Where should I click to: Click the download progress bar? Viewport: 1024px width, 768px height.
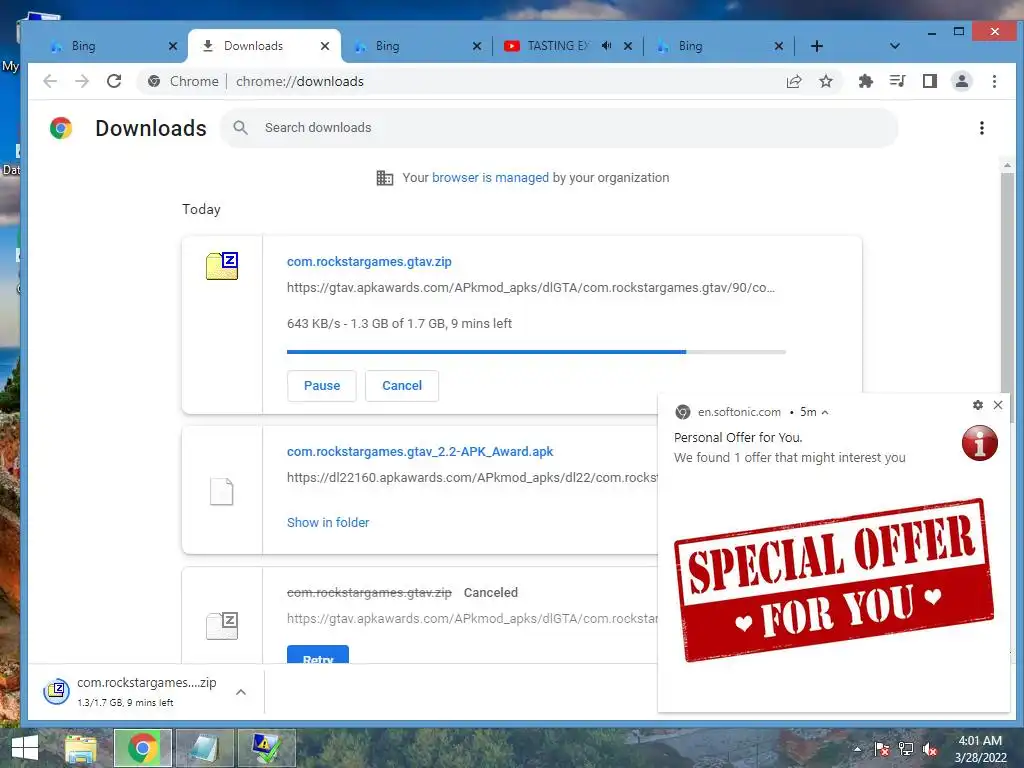coord(536,352)
